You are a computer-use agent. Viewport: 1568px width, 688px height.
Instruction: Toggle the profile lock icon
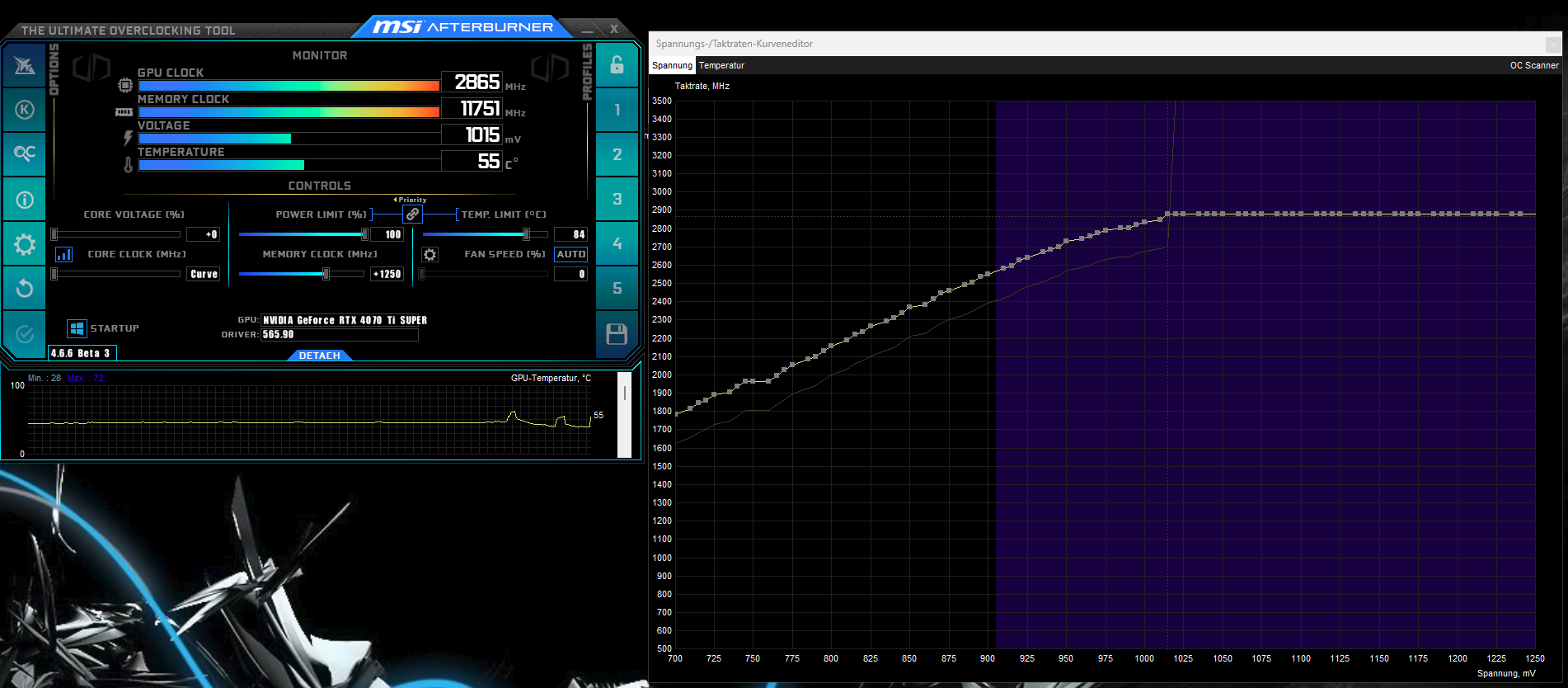click(x=617, y=65)
